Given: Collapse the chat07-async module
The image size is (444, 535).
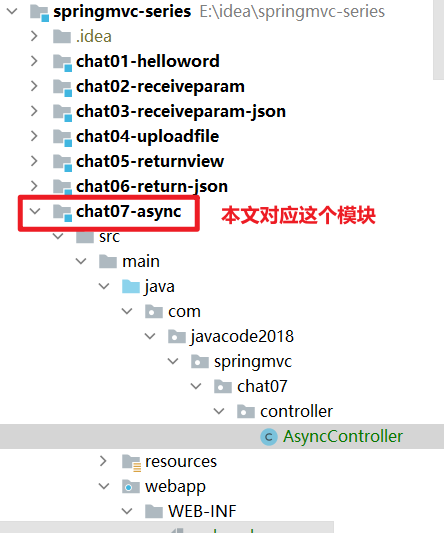Looking at the screenshot, I should [x=35, y=211].
